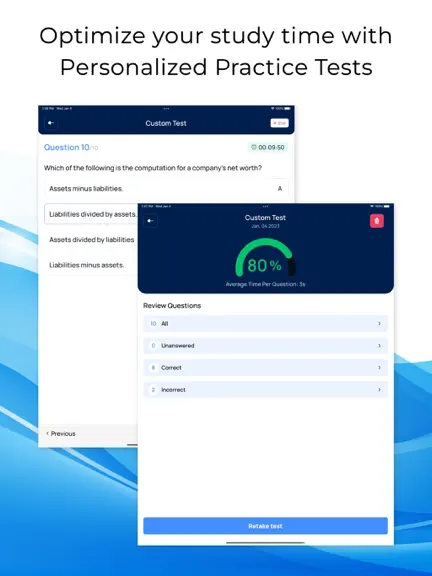End the custom test
This screenshot has height=576, width=432.
[280, 123]
